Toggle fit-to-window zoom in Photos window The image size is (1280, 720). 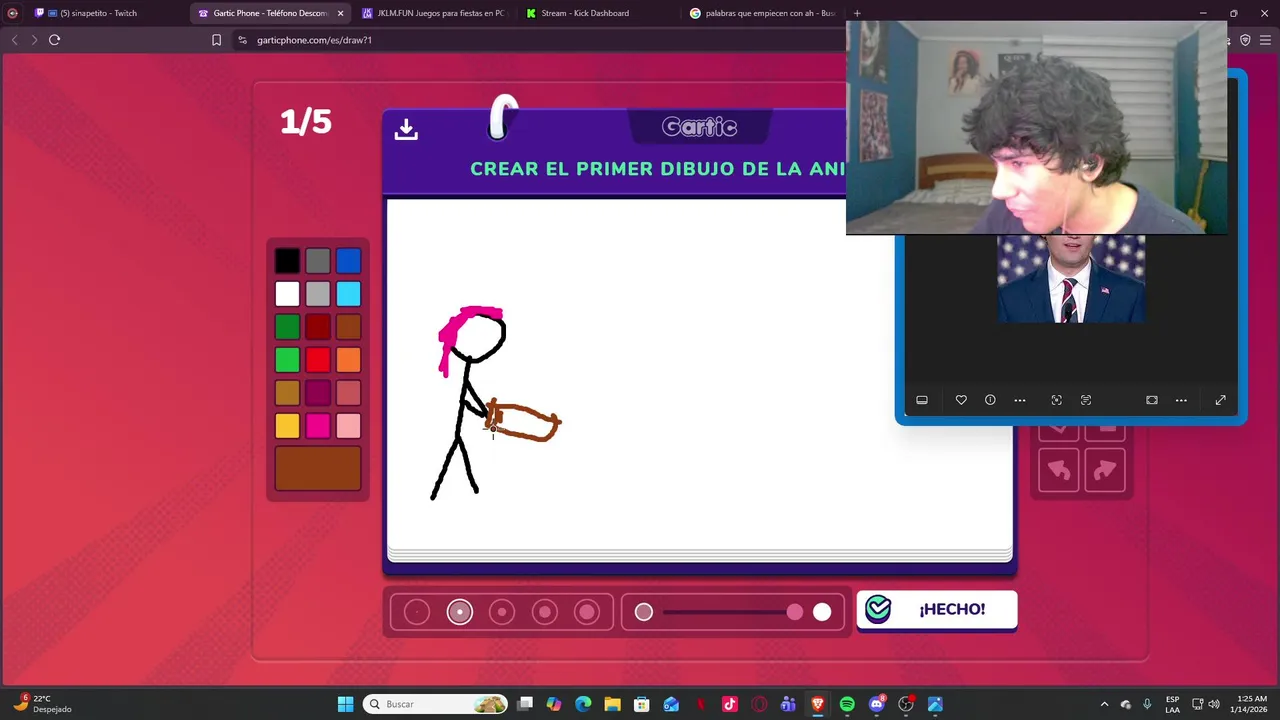click(1152, 400)
